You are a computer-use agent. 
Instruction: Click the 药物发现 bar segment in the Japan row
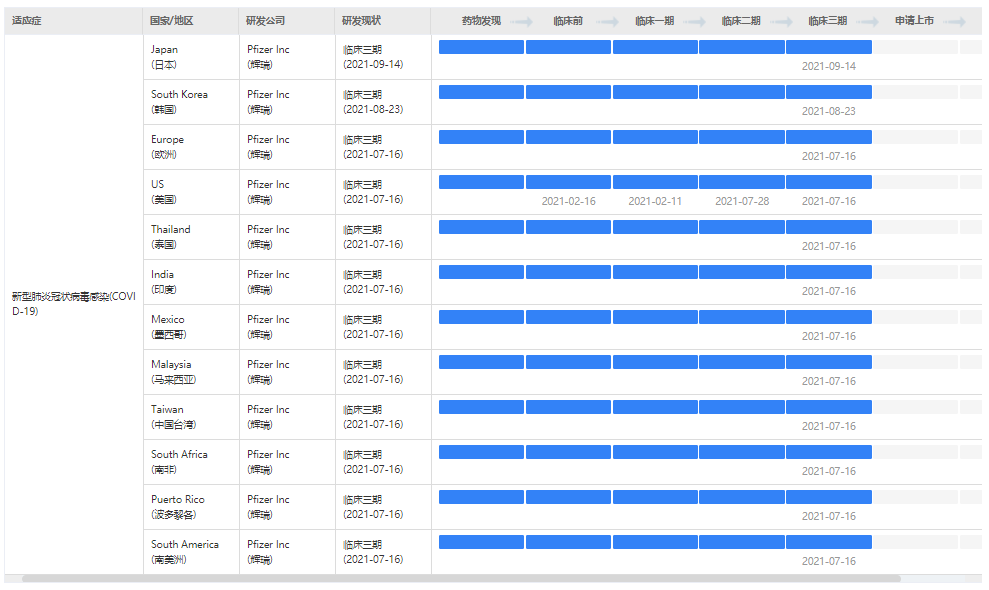(x=481, y=47)
